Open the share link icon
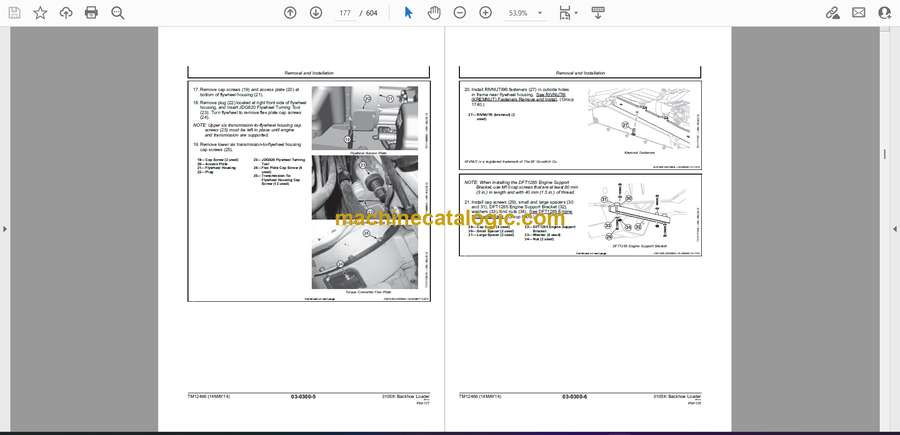900x435 pixels. click(x=832, y=13)
